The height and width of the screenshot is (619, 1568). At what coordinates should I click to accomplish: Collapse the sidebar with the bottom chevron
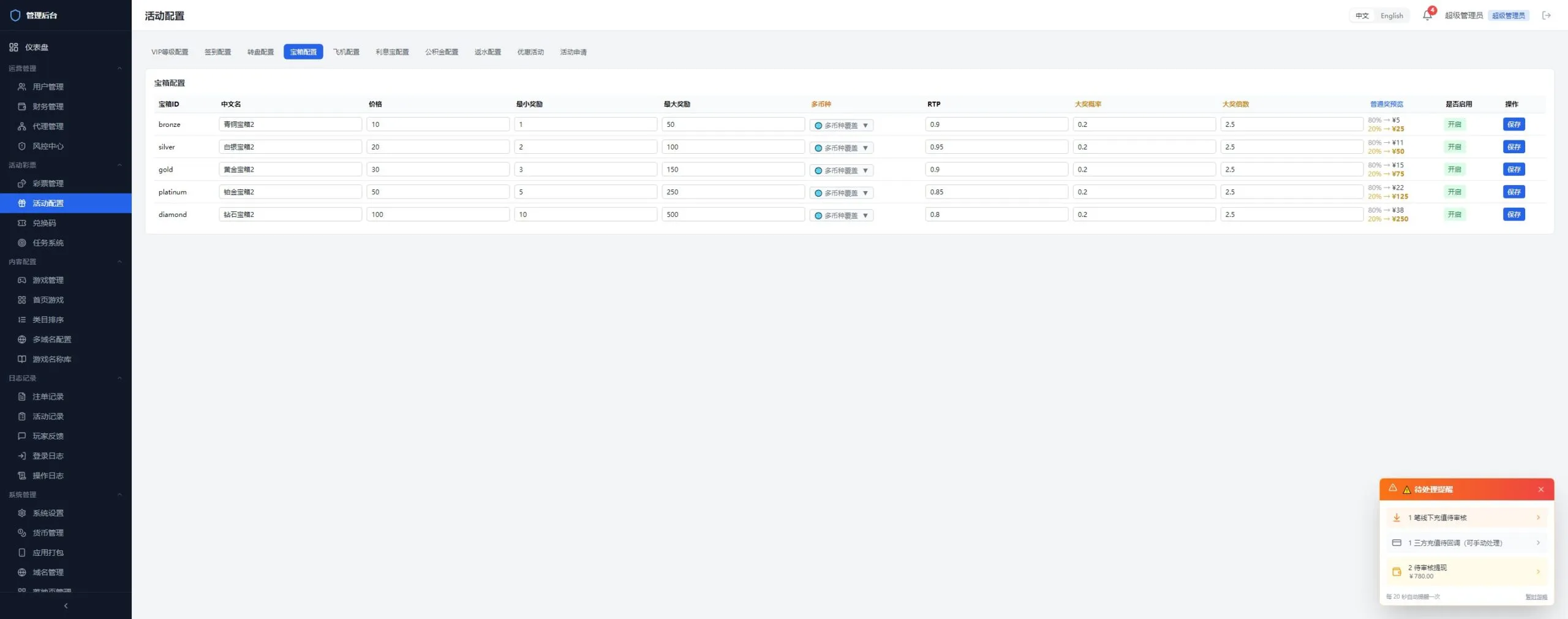pos(66,606)
